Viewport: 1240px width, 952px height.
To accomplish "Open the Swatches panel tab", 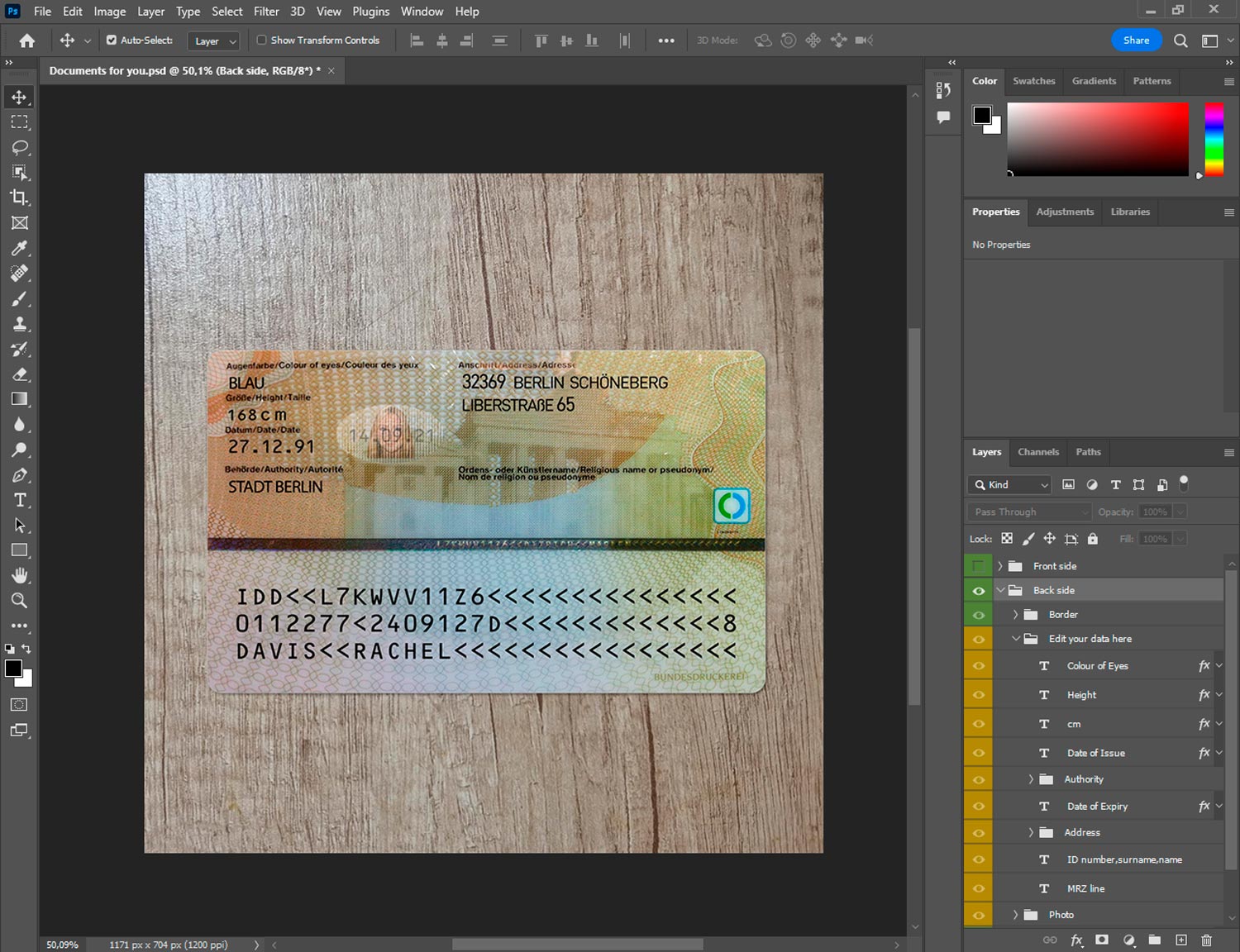I will point(1033,81).
